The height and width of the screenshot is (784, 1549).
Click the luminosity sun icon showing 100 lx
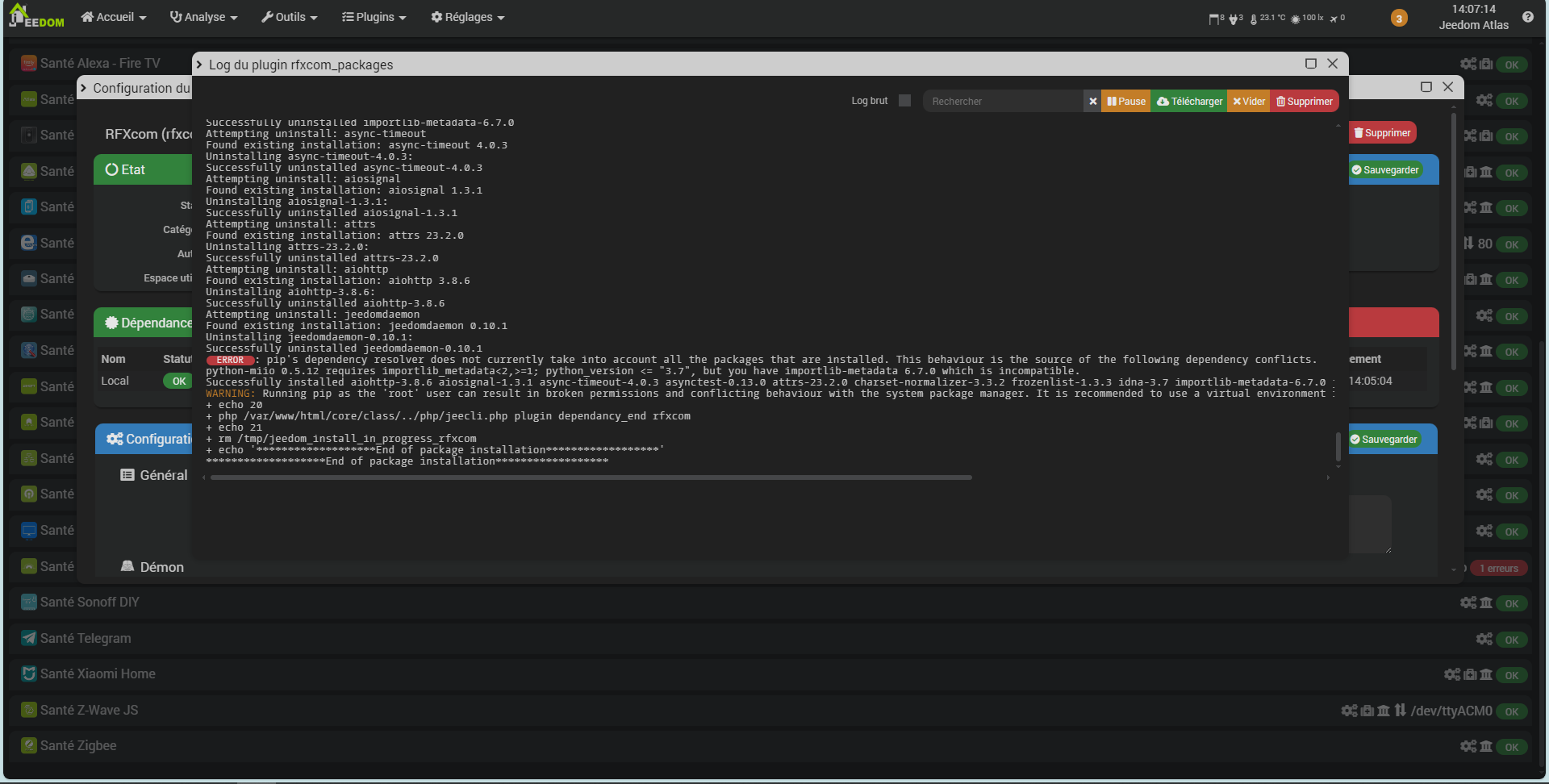pos(1307,18)
